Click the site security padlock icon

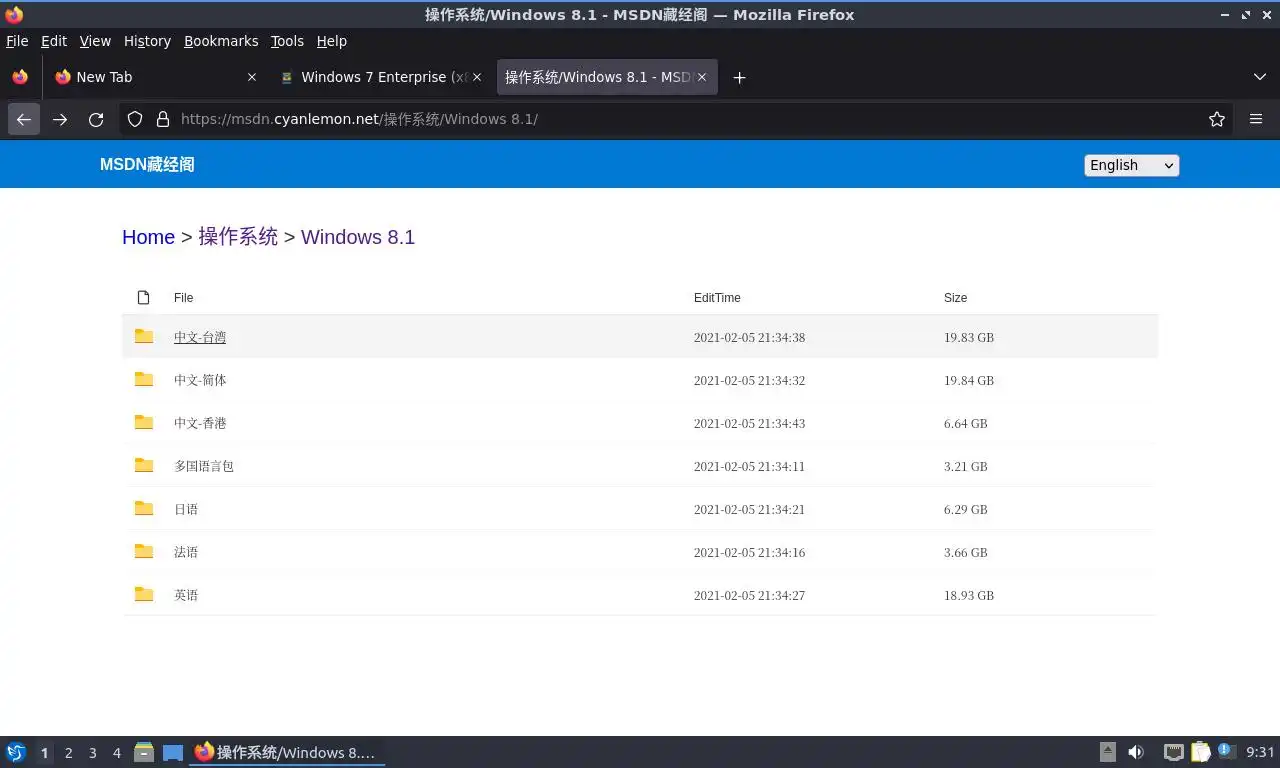click(163, 119)
